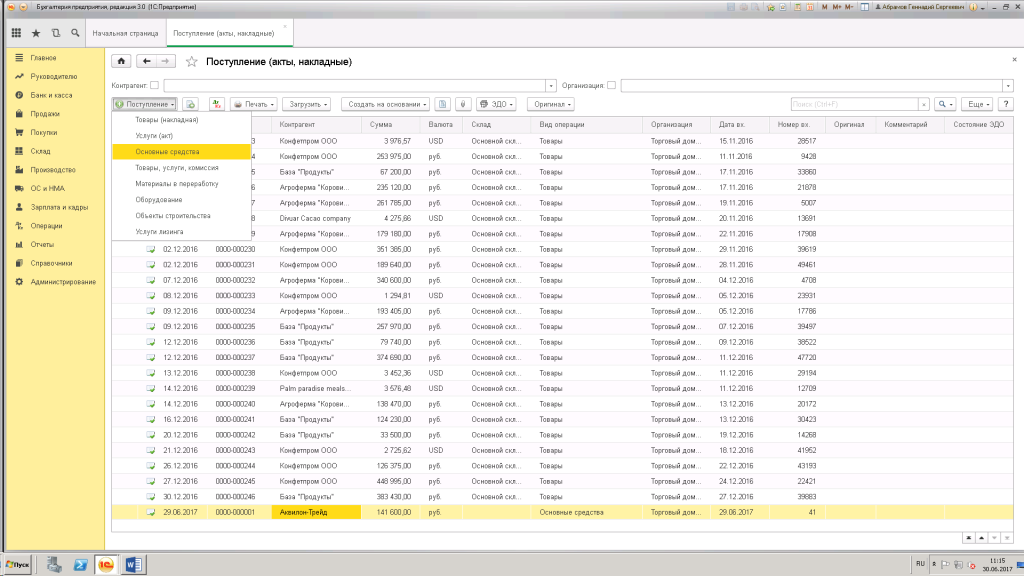The height and width of the screenshot is (576, 1024).
Task: Open the Оригинал dropdown
Action: pyautogui.click(x=551, y=104)
